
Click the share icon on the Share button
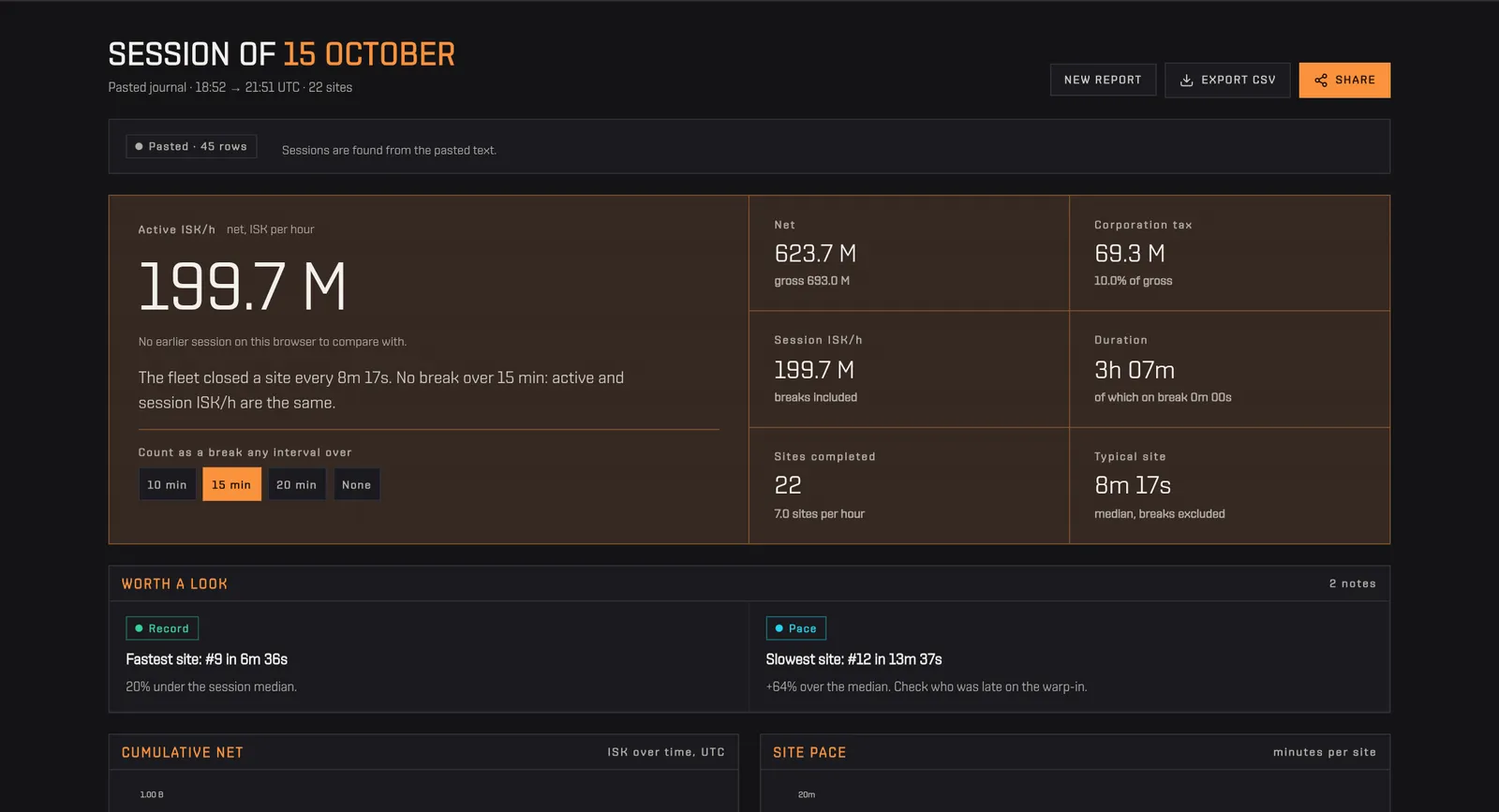click(x=1321, y=81)
